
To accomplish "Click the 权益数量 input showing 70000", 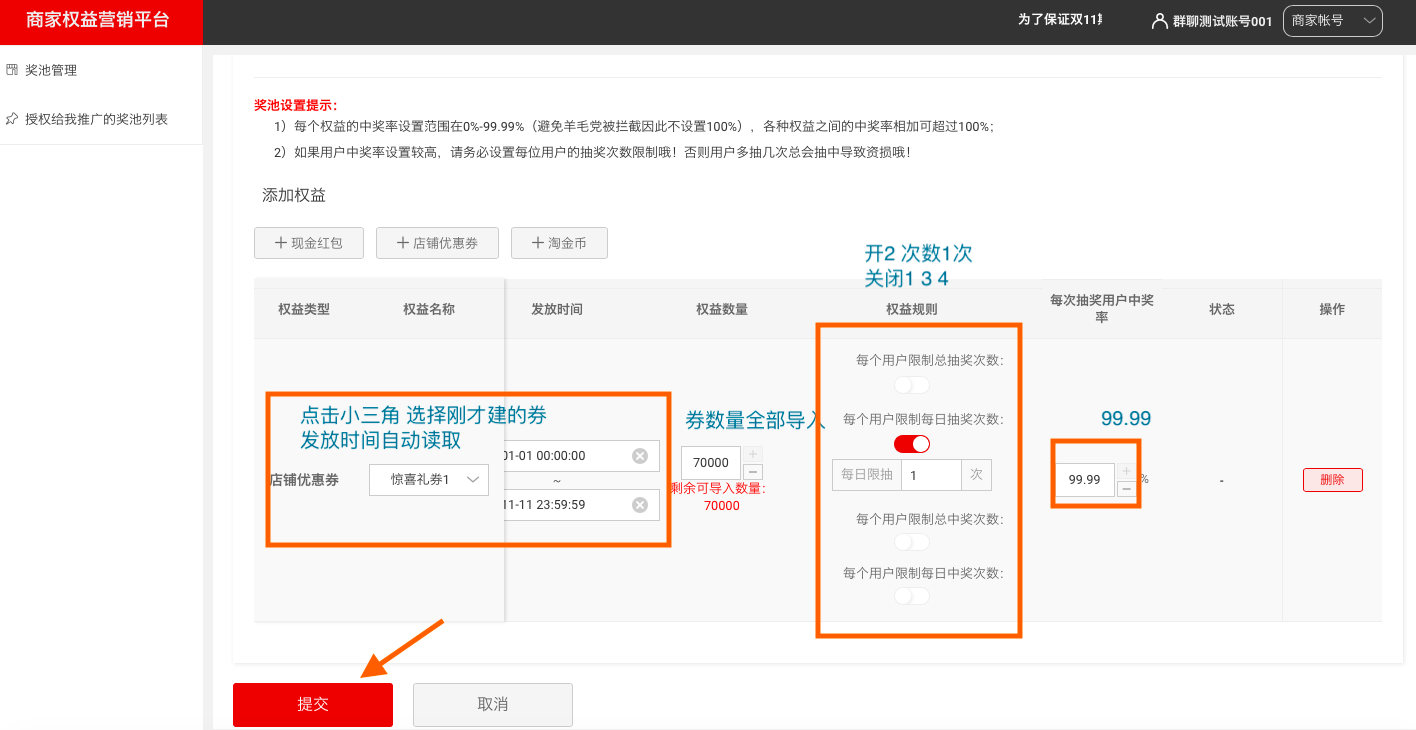I will [x=711, y=463].
